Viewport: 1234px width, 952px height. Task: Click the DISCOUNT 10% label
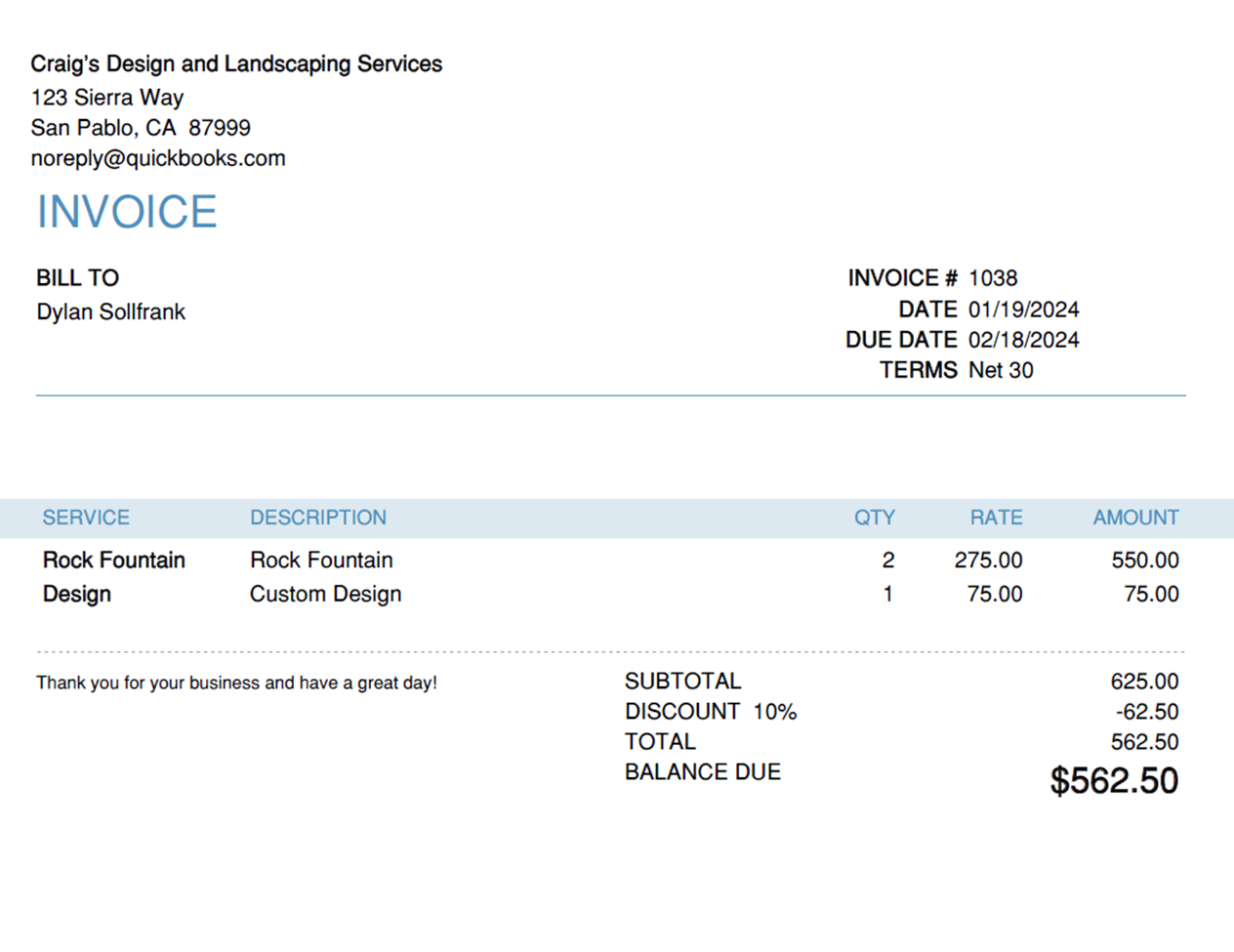(711, 712)
